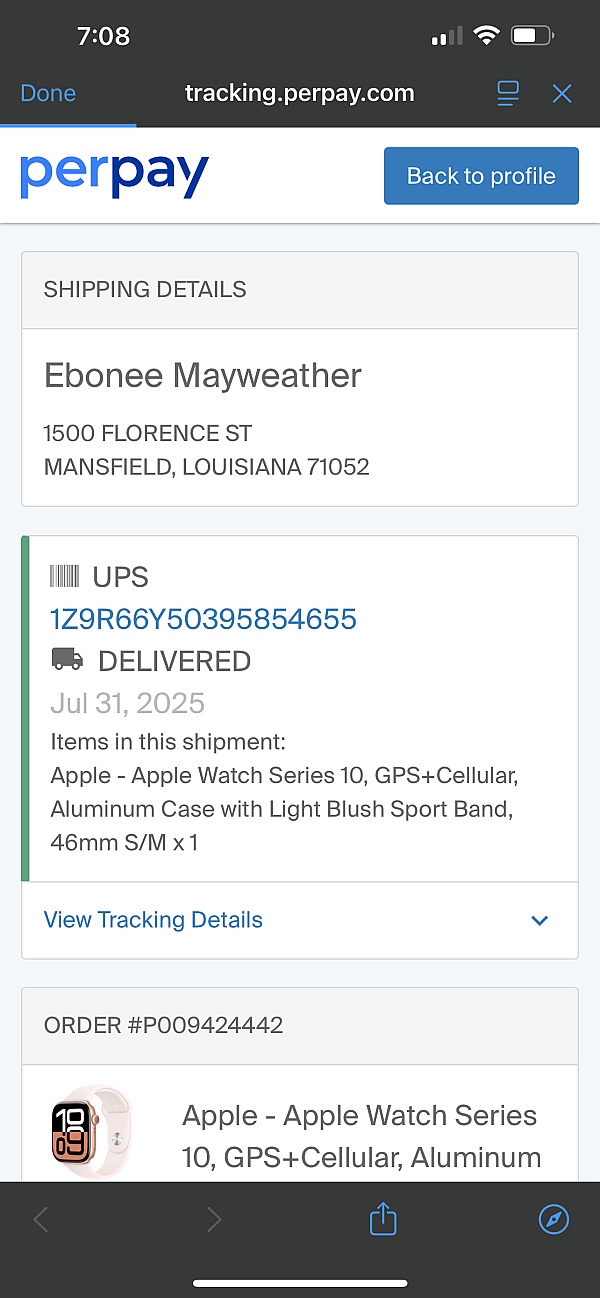Tap the Apple Watch Series 10 product title
This screenshot has height=1298, width=600.
(360, 1136)
